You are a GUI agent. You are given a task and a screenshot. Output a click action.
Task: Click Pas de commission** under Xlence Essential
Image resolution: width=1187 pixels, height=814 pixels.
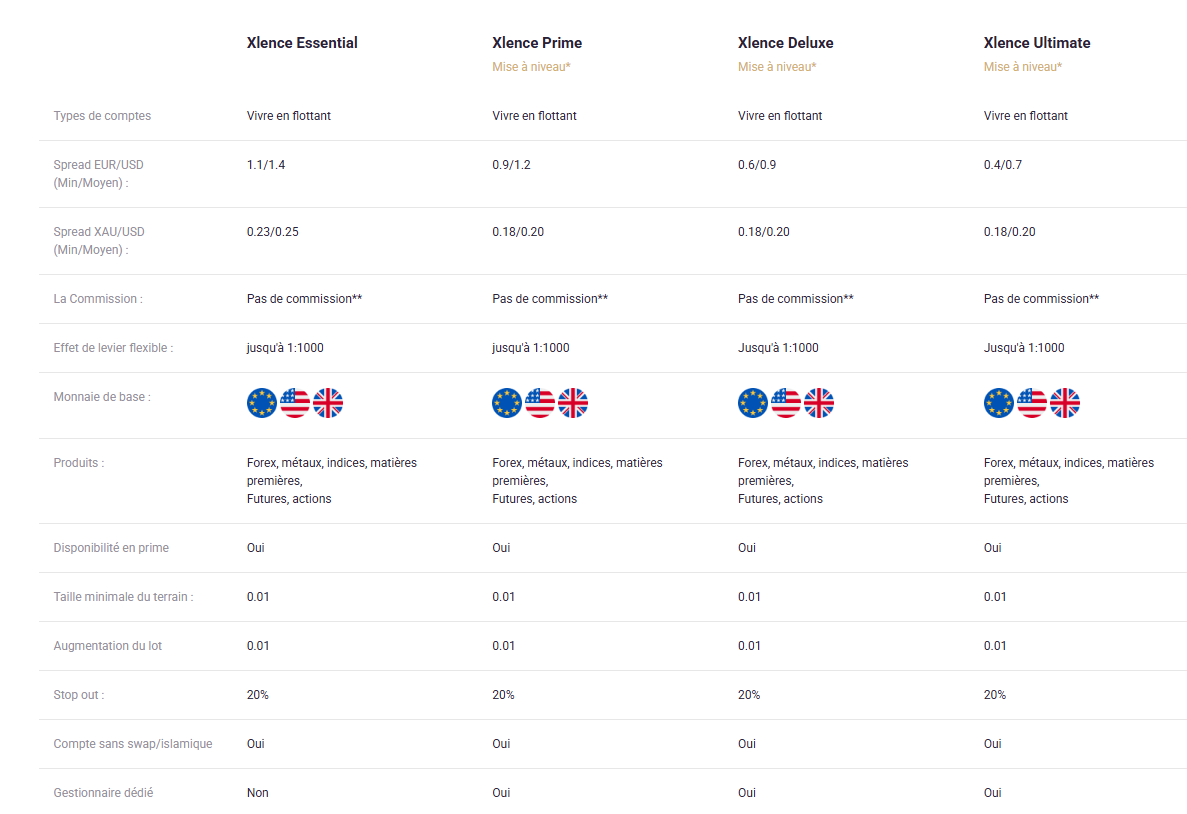point(304,299)
